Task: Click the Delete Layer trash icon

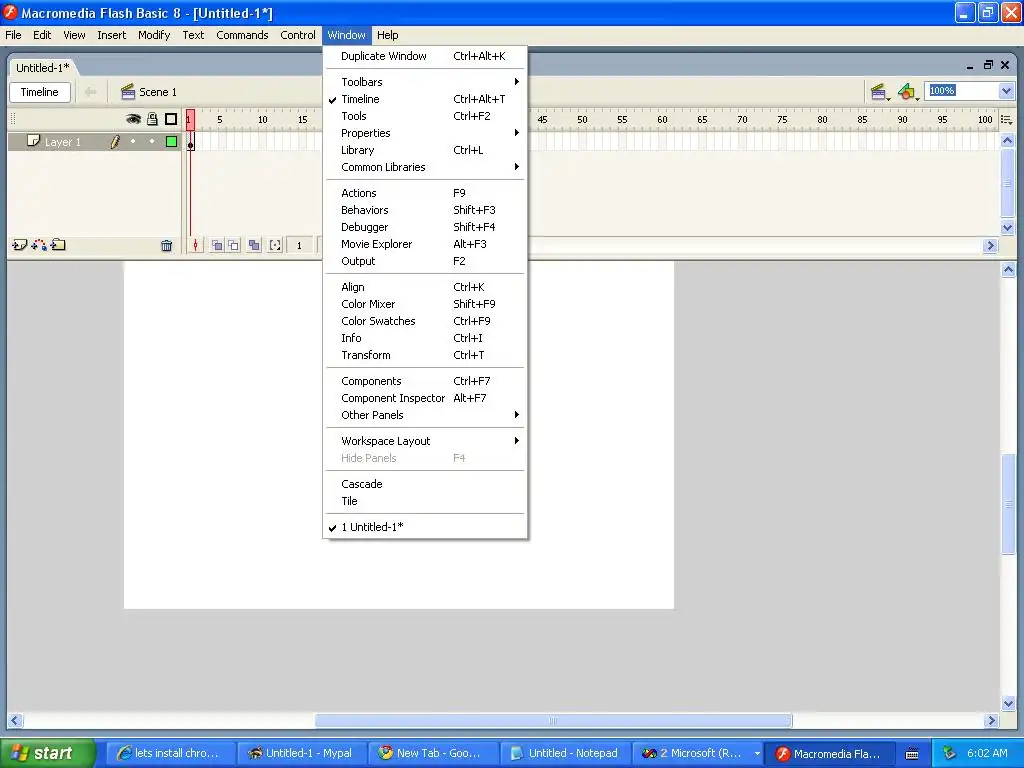Action: [167, 246]
